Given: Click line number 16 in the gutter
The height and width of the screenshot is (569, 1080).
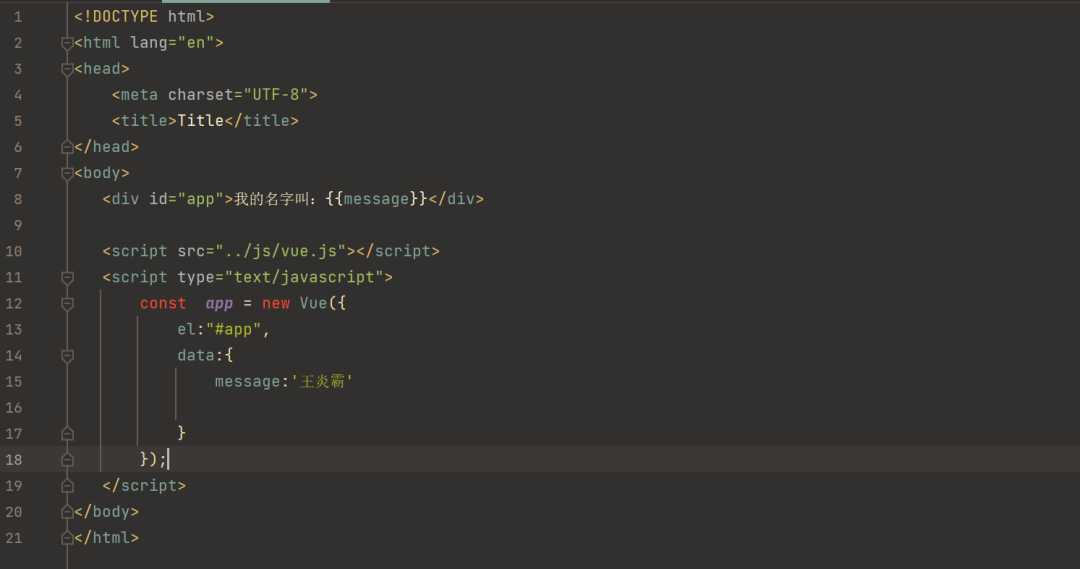Looking at the screenshot, I should [x=14, y=408].
